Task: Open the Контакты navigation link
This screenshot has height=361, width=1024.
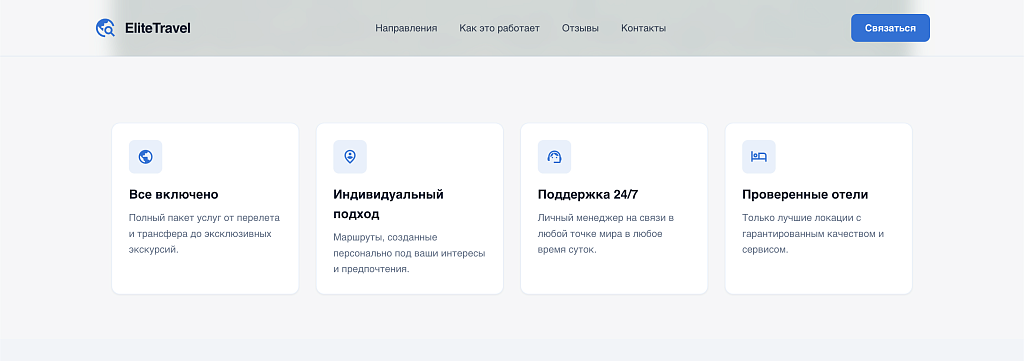Action: point(643,28)
